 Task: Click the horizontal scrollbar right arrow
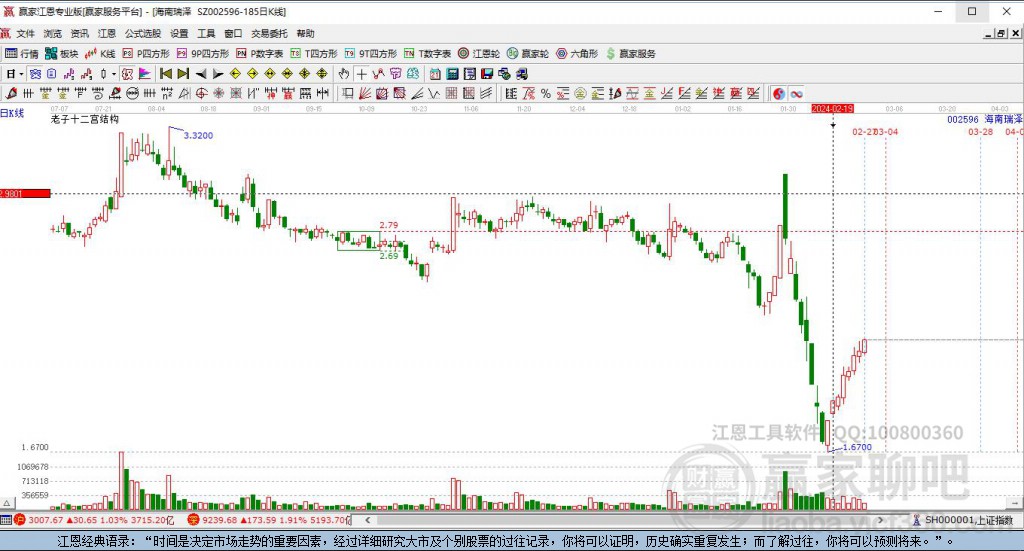click(881, 520)
